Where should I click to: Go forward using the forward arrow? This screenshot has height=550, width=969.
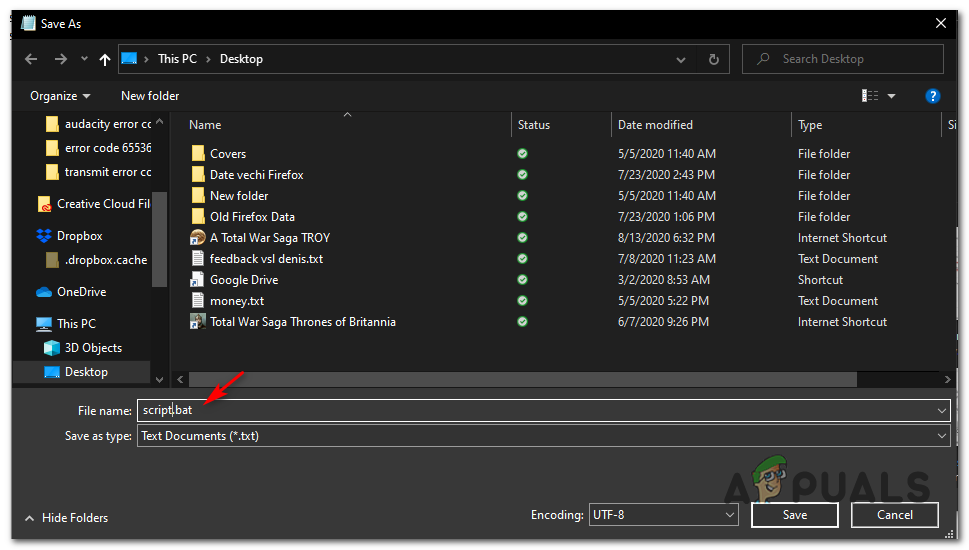pyautogui.click(x=61, y=59)
